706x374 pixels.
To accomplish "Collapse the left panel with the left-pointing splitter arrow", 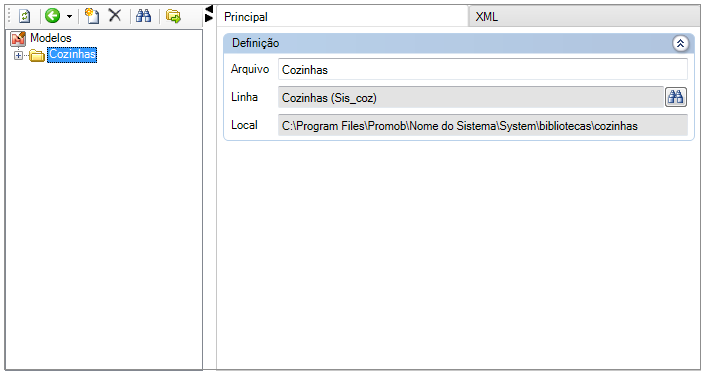I will 208,9.
